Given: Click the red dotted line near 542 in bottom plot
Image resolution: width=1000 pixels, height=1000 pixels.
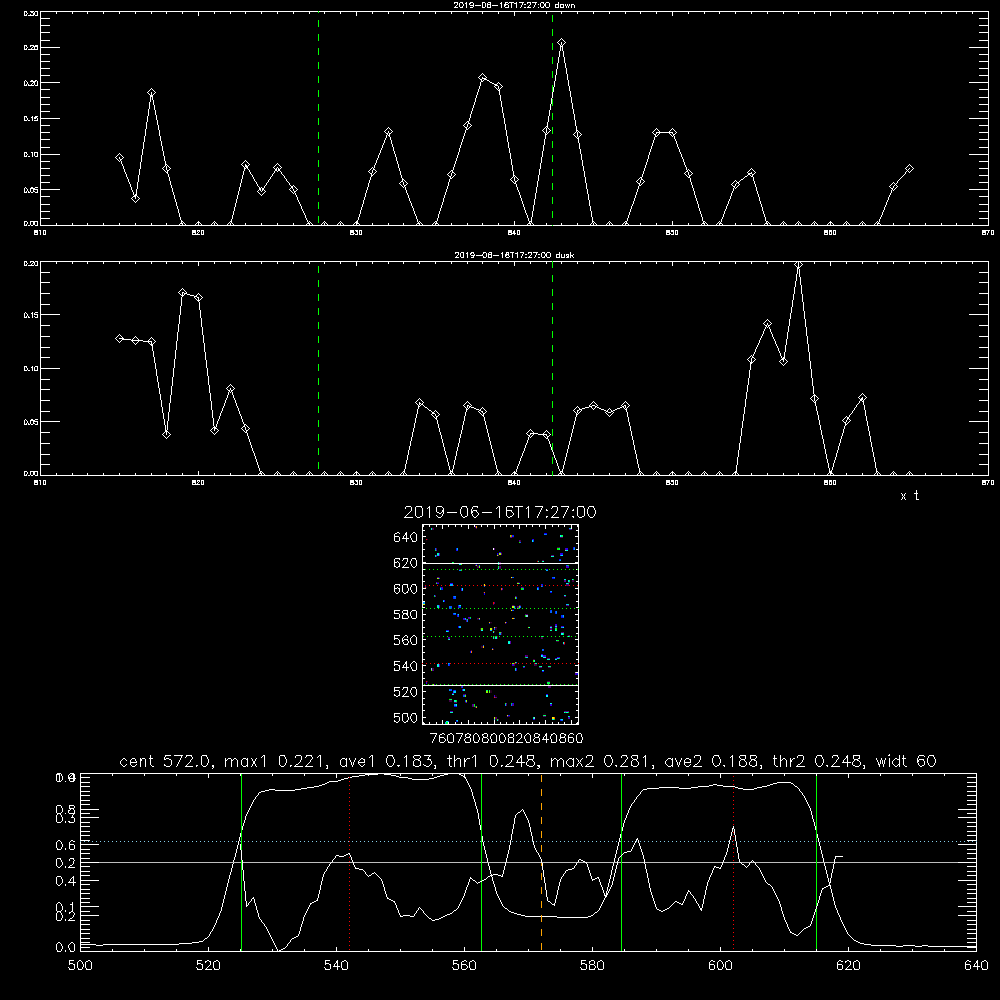Looking at the screenshot, I should [x=349, y=861].
